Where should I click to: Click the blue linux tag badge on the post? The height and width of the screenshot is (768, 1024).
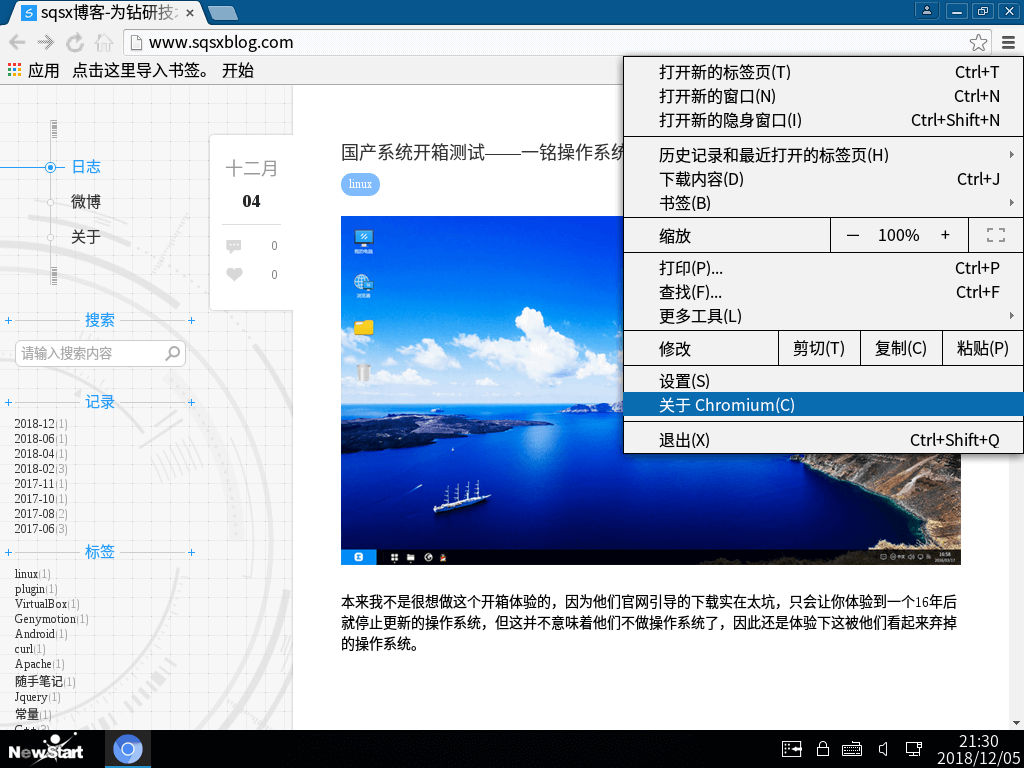tap(360, 184)
